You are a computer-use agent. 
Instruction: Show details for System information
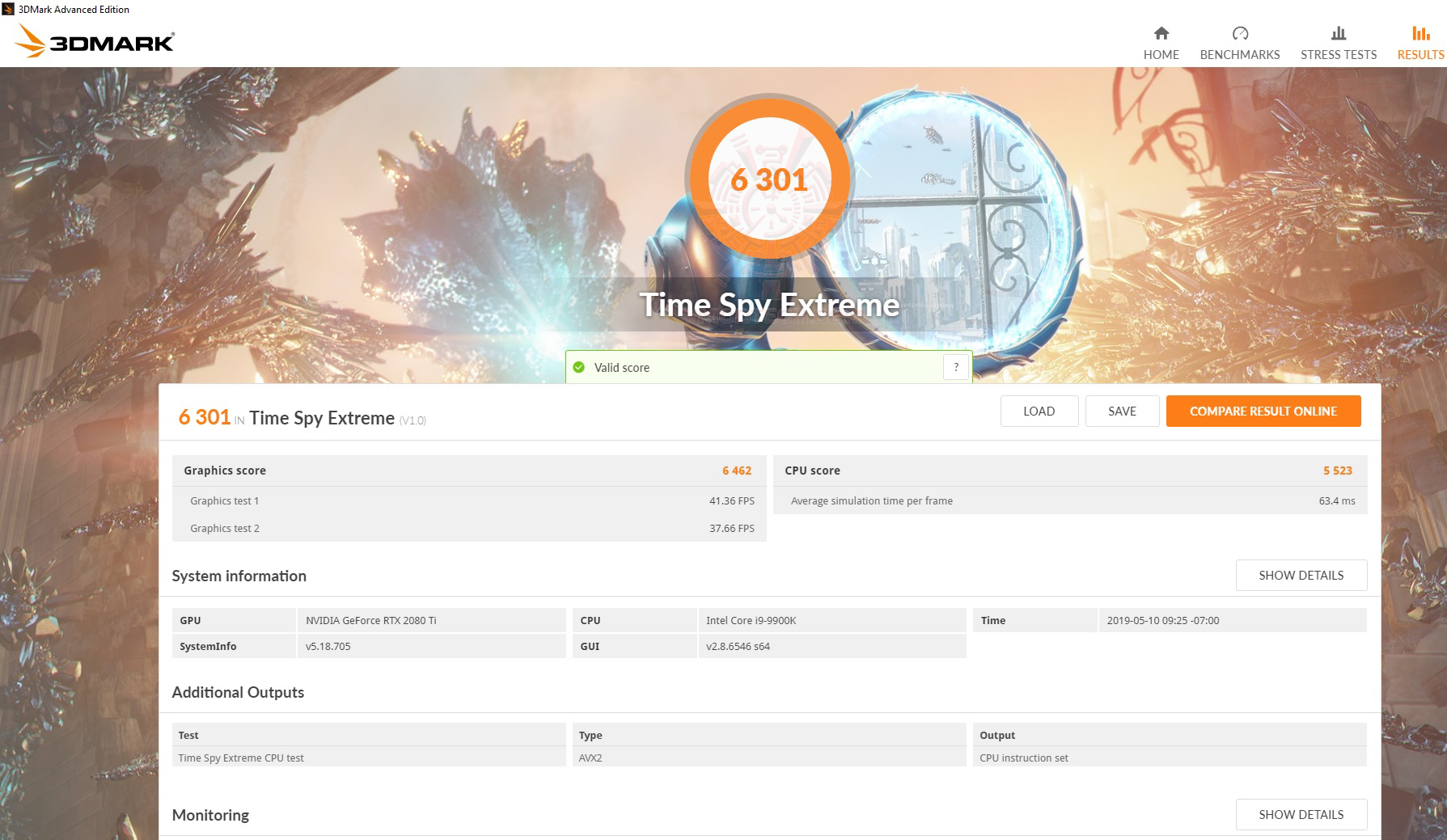point(1301,575)
